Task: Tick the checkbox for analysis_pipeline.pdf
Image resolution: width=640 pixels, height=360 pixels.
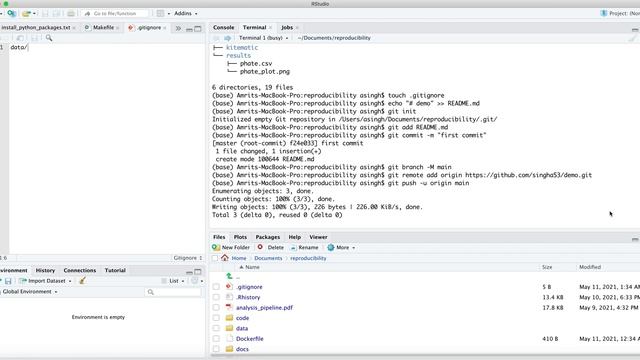Action: (x=216, y=308)
